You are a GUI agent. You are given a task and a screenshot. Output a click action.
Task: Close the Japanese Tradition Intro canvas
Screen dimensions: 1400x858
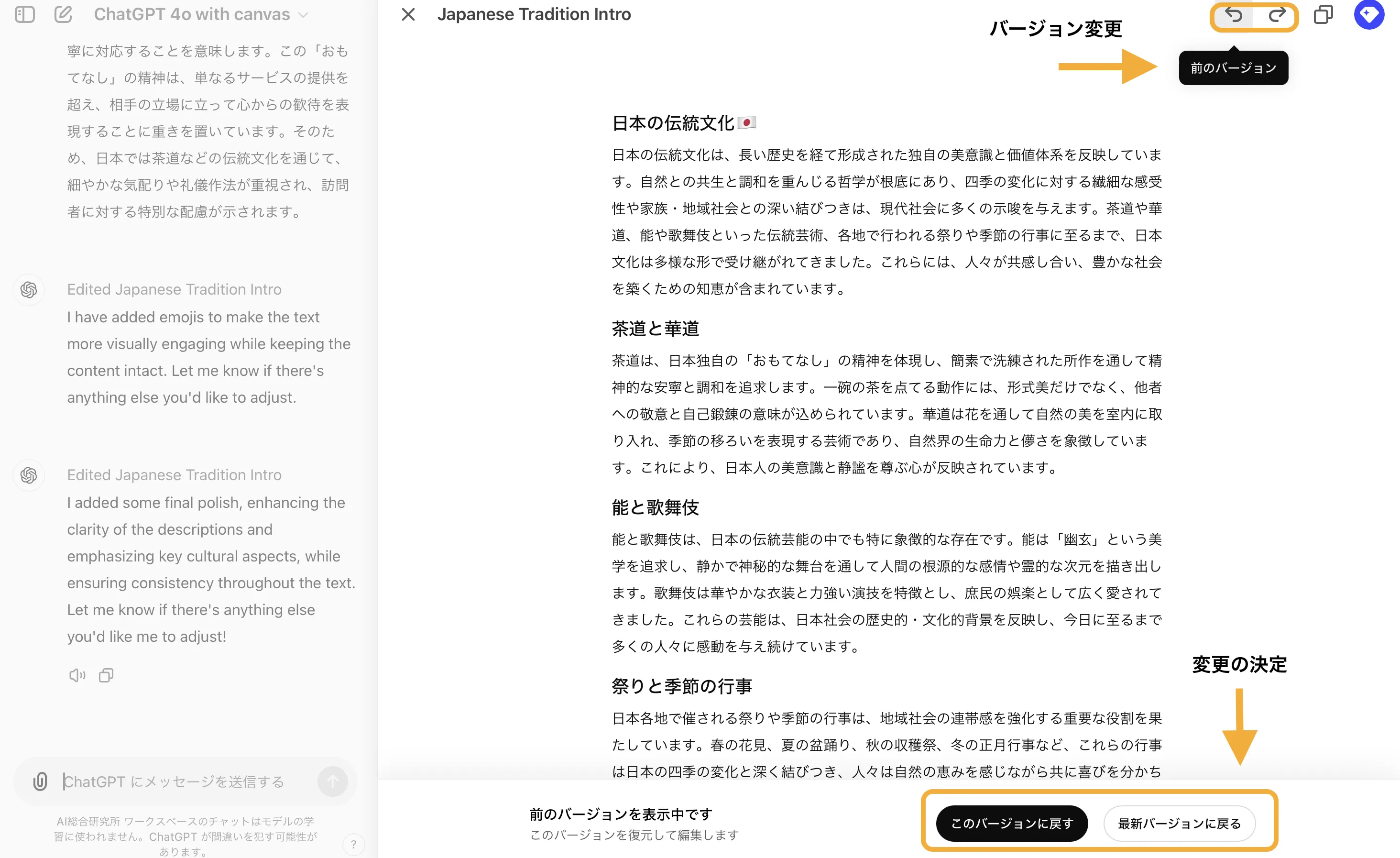(x=408, y=14)
